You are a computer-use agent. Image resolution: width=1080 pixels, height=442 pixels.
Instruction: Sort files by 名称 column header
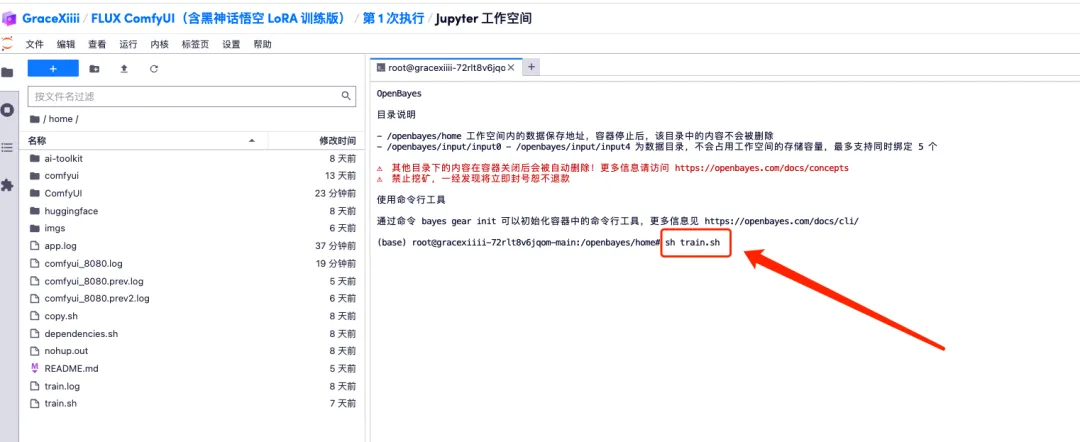click(x=37, y=141)
